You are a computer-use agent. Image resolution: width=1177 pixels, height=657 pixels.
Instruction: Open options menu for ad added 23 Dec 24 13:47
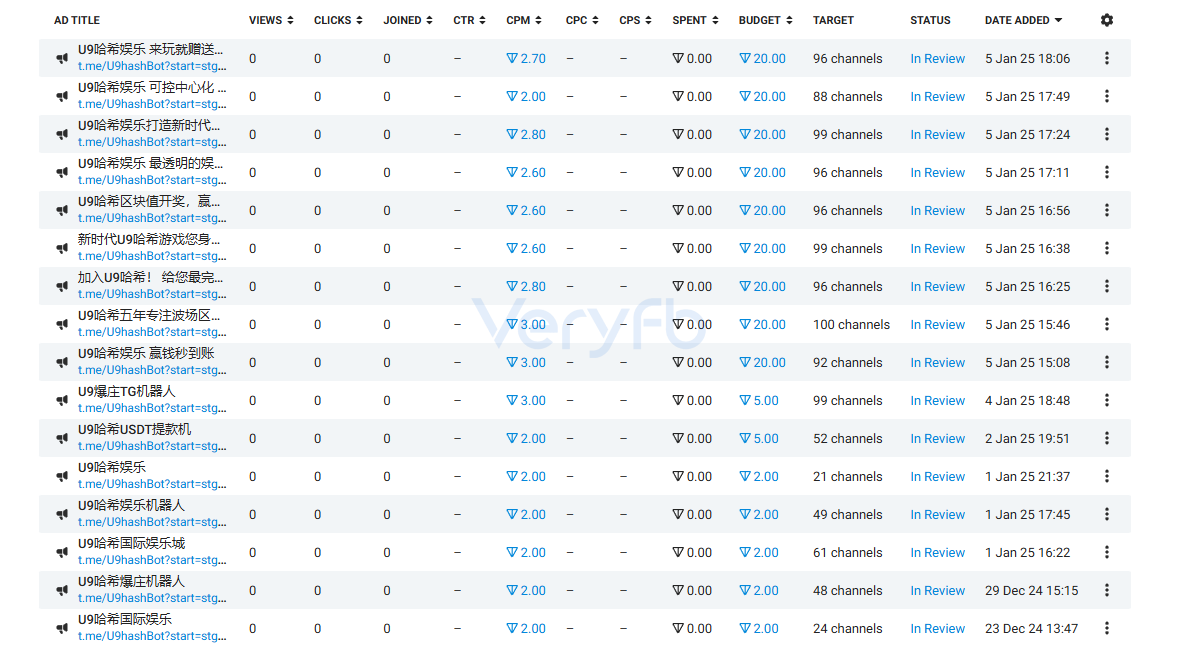pos(1106,628)
